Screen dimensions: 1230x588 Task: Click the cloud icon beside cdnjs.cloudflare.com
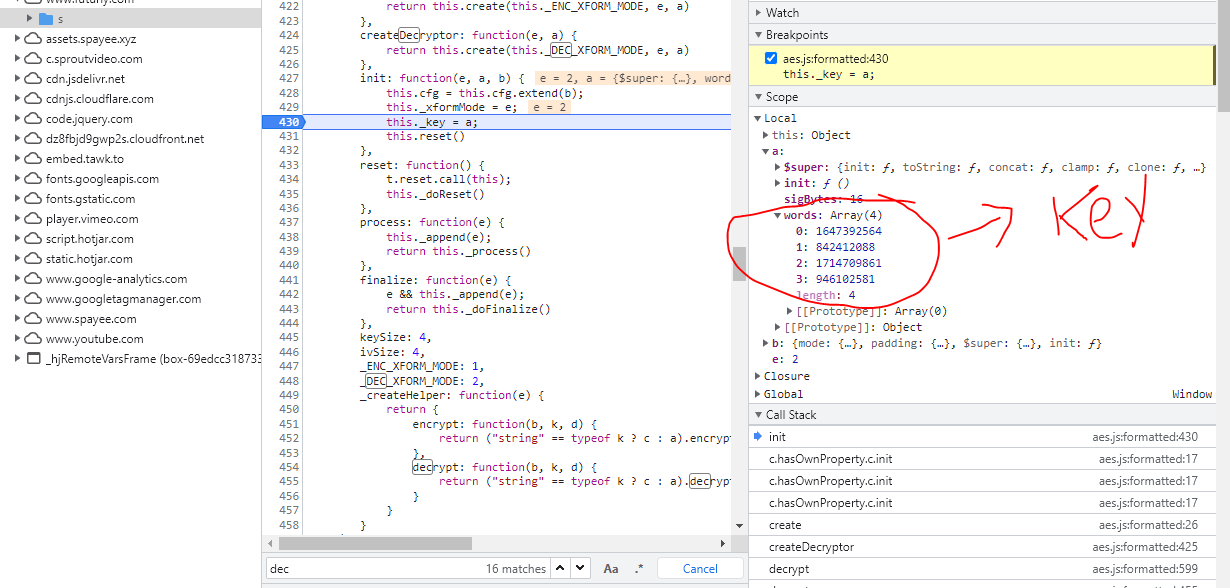tap(34, 99)
